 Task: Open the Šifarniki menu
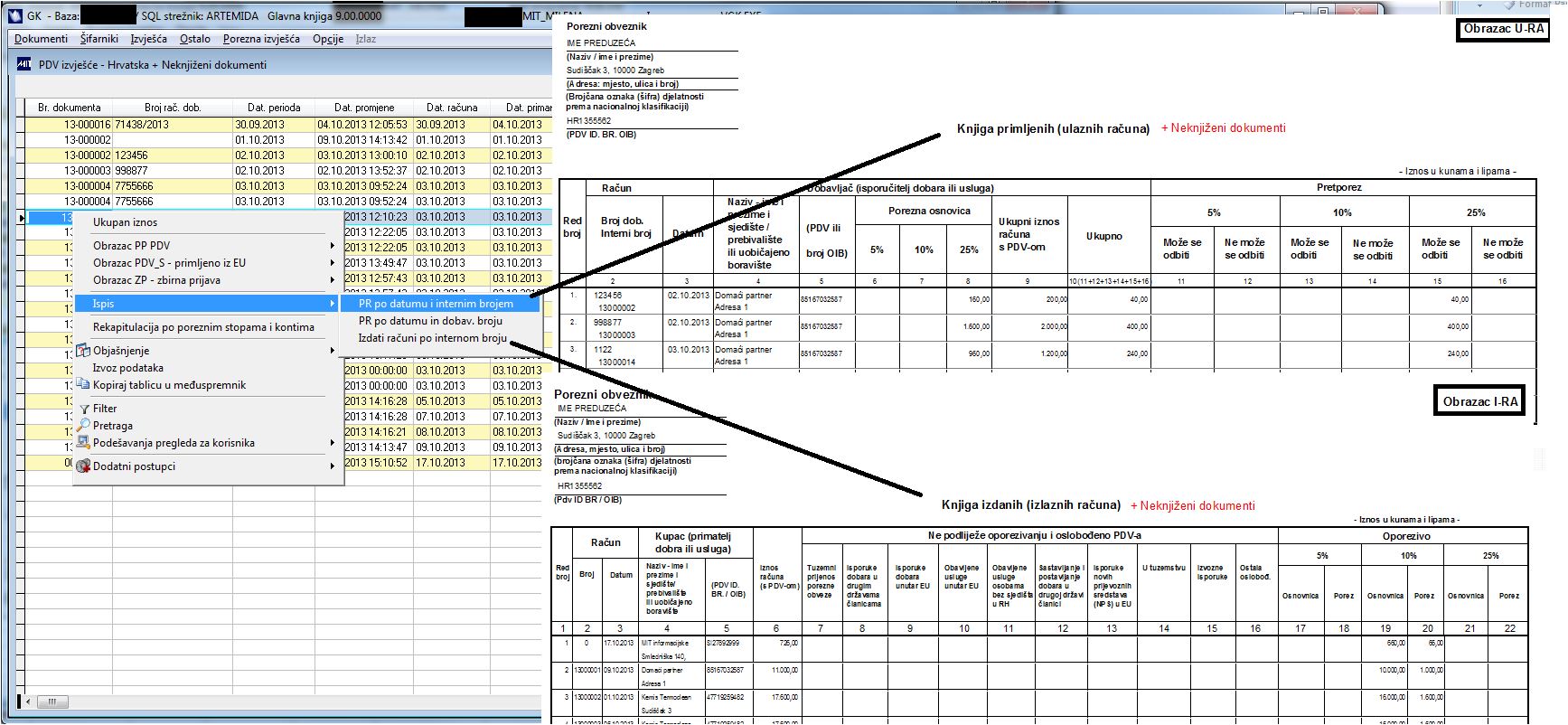(x=99, y=39)
